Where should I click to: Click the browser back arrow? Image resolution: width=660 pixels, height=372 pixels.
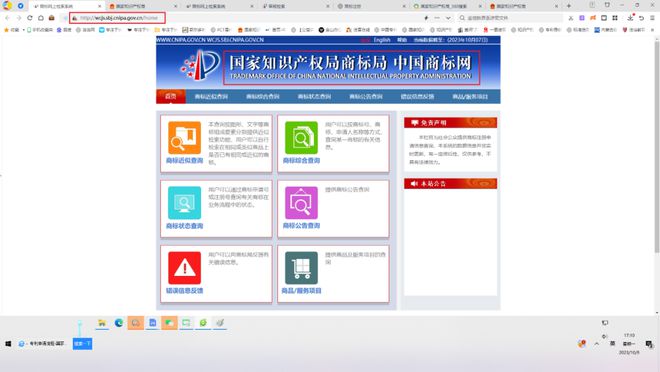click(x=7, y=18)
